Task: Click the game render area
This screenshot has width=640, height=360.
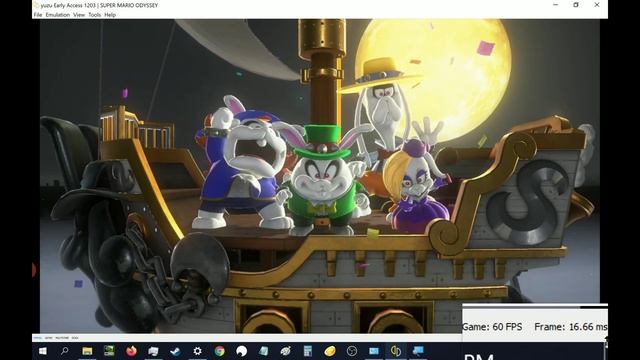Action: click(x=320, y=176)
